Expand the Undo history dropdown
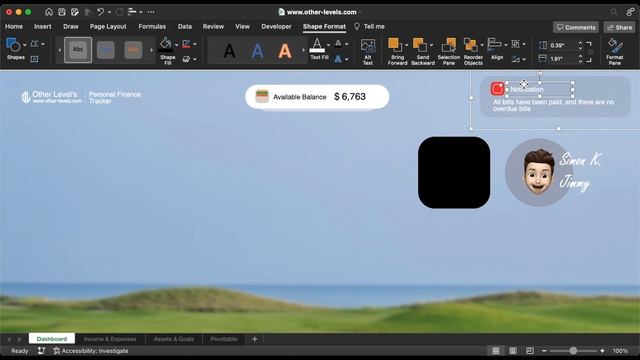Screen dimensions: 640x360 point(109,12)
